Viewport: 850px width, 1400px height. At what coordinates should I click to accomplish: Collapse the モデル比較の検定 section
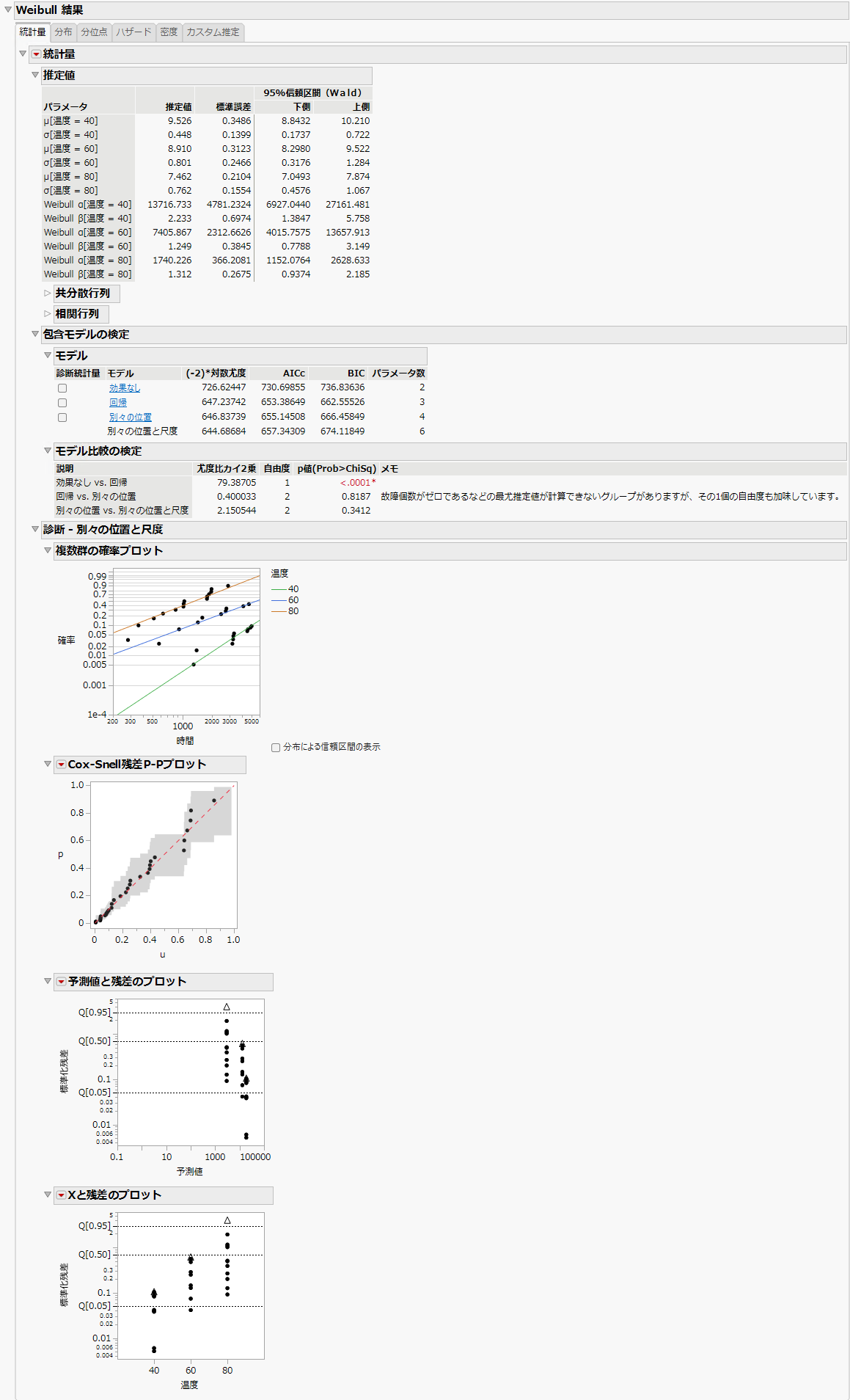click(x=48, y=451)
